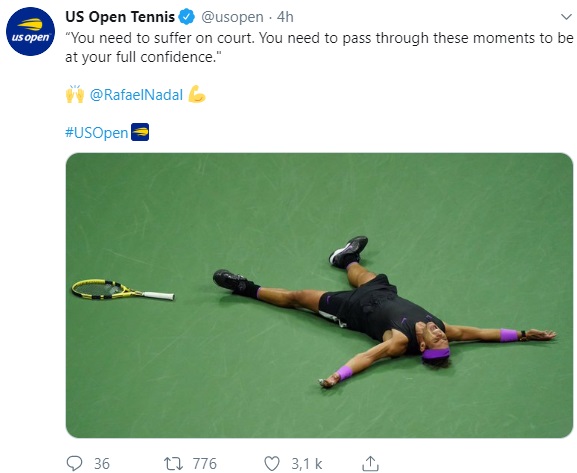Click the tweet quote text
This screenshot has height=473, width=577.
319,47
